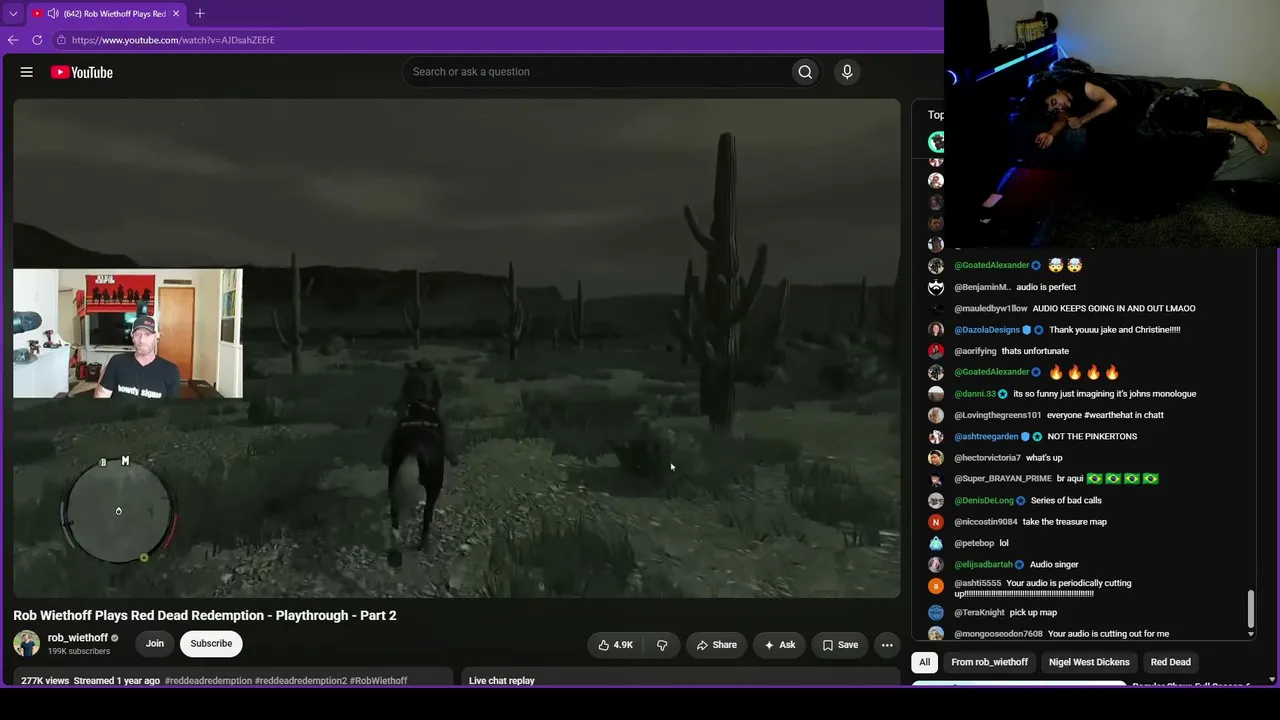Click the Join membership button
The height and width of the screenshot is (720, 1280).
click(155, 643)
